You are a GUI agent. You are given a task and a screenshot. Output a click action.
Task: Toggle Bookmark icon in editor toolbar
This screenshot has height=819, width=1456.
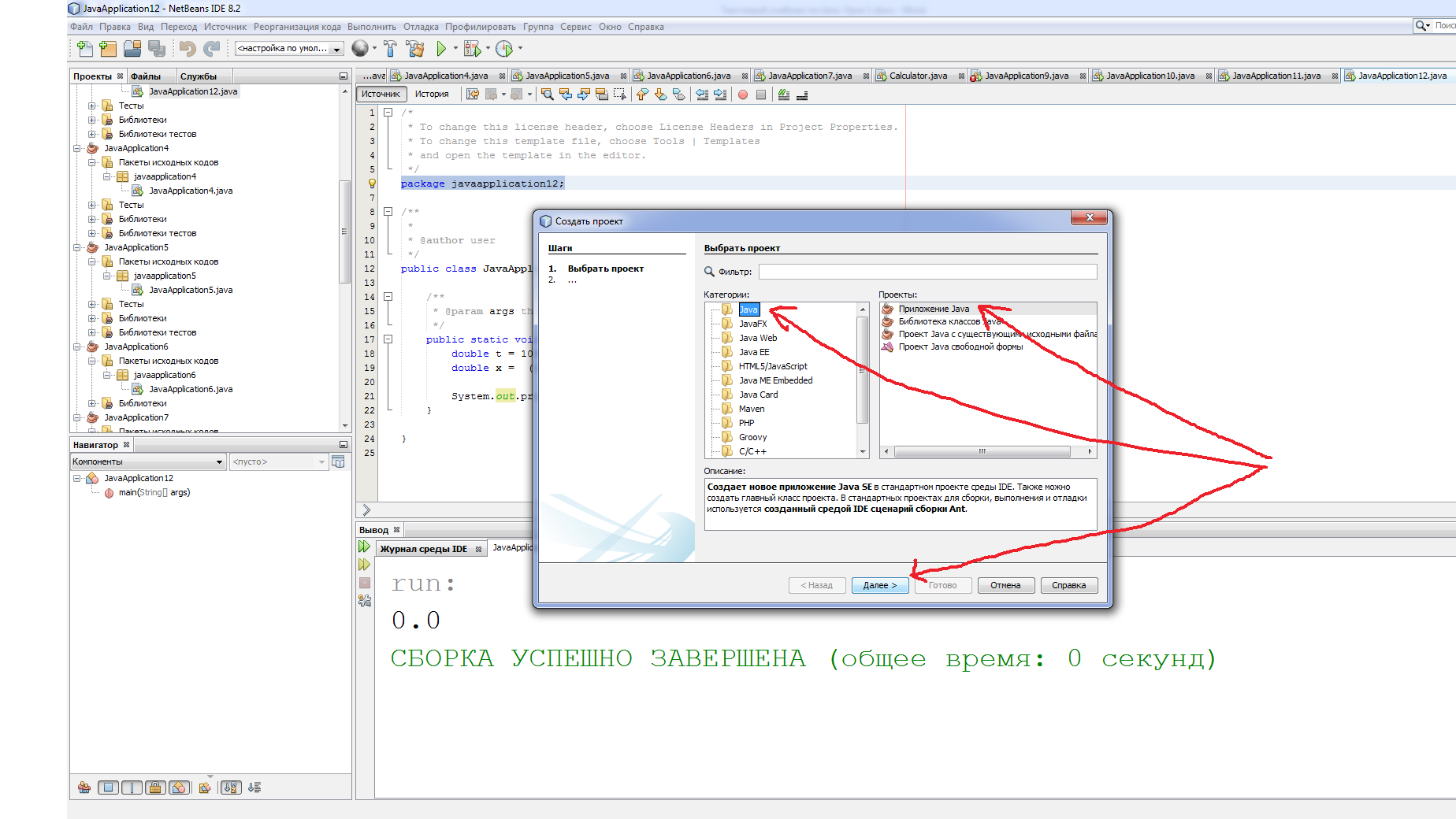point(679,94)
